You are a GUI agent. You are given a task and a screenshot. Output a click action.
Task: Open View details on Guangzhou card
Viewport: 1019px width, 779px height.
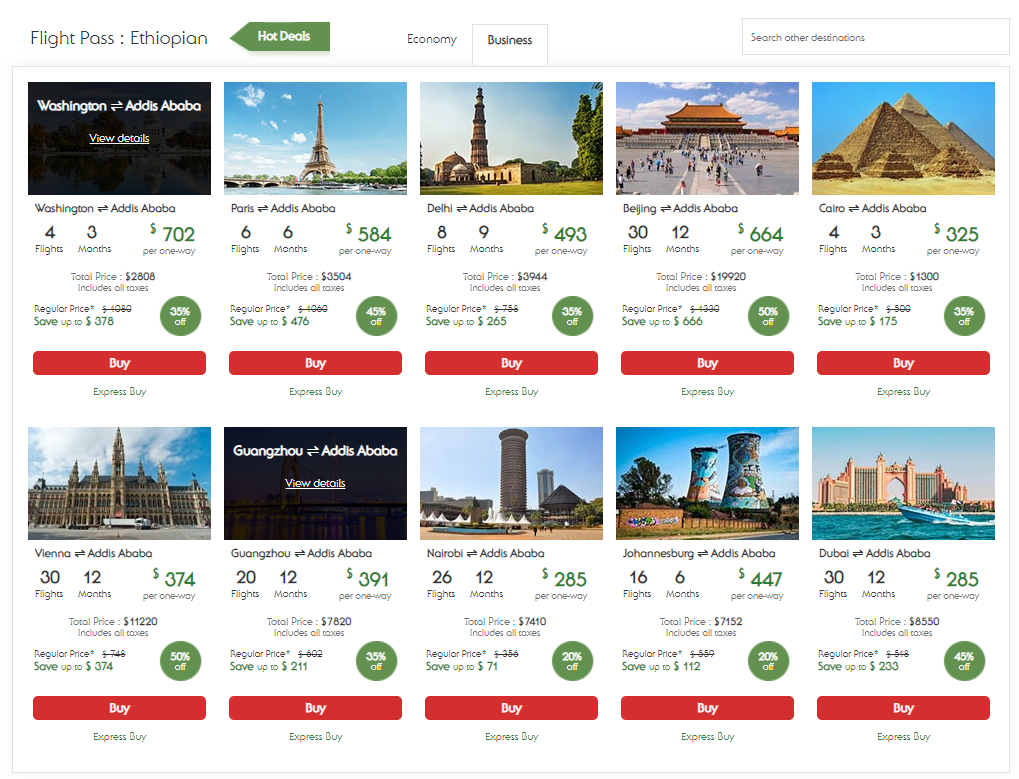coord(315,483)
